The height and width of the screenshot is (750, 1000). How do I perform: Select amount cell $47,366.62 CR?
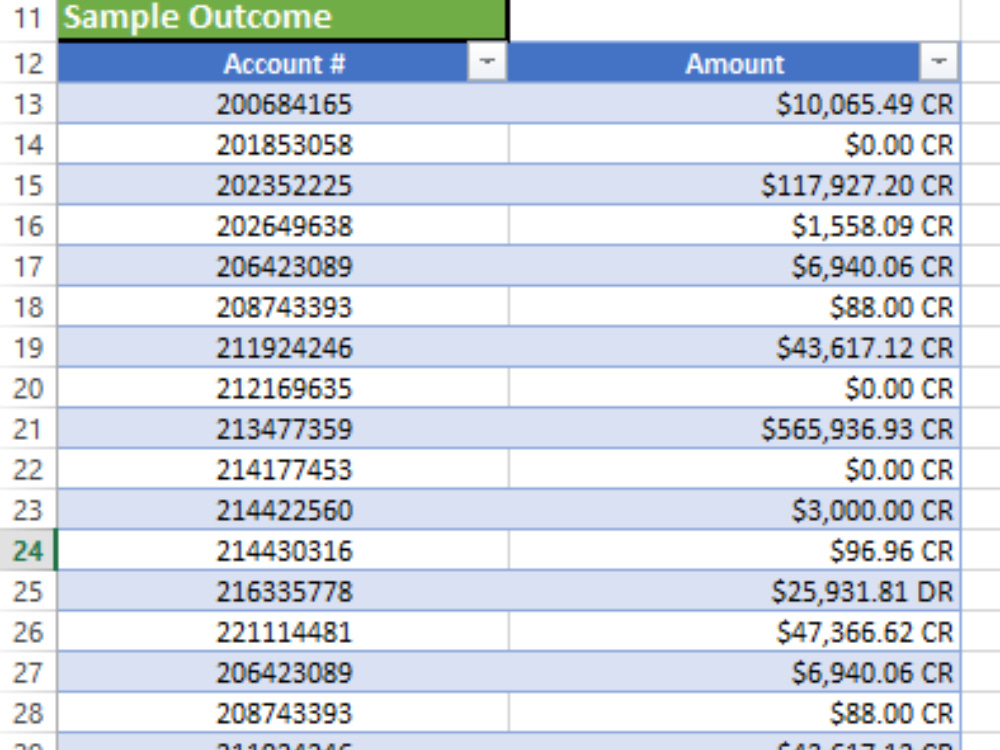click(x=734, y=632)
